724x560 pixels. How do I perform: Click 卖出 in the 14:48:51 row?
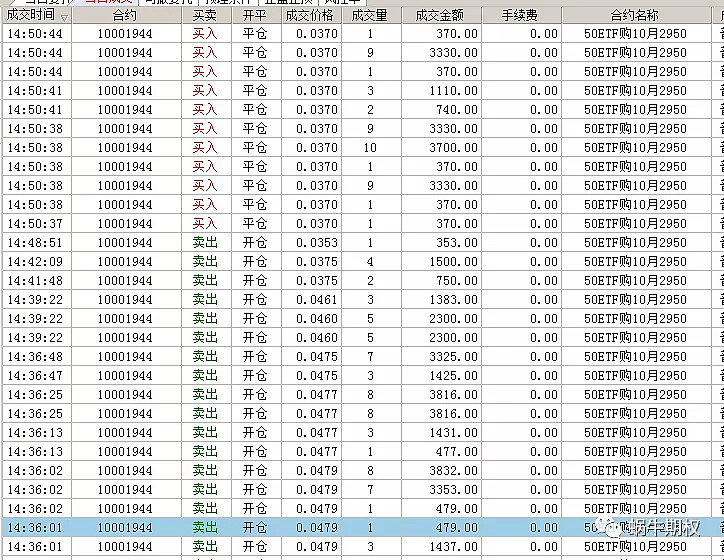(205, 243)
